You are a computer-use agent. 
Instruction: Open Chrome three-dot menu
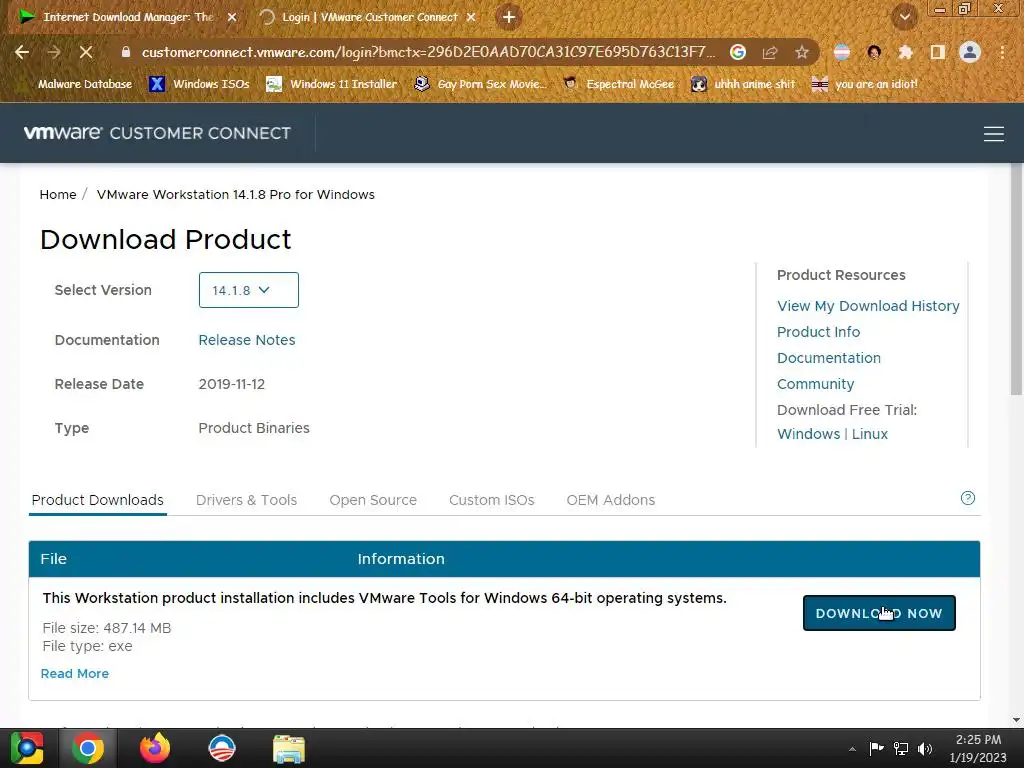click(x=1002, y=52)
